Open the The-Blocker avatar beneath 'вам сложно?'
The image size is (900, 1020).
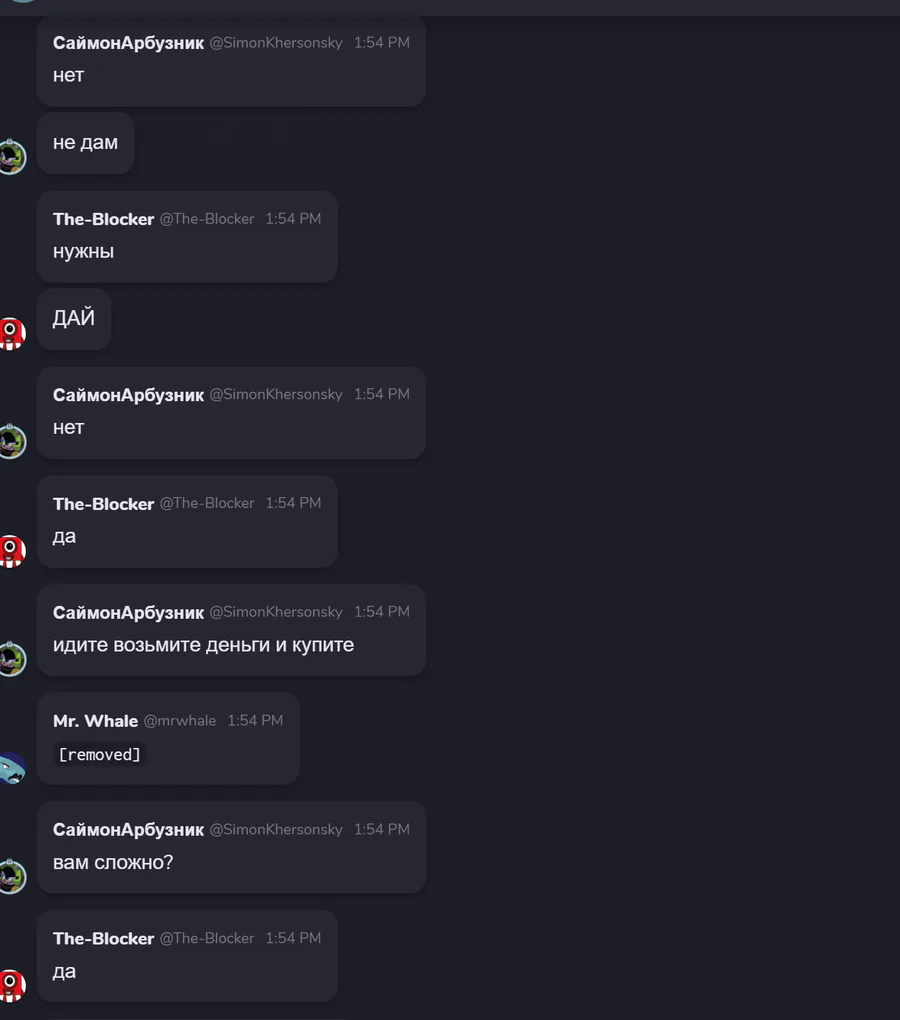click(12, 986)
